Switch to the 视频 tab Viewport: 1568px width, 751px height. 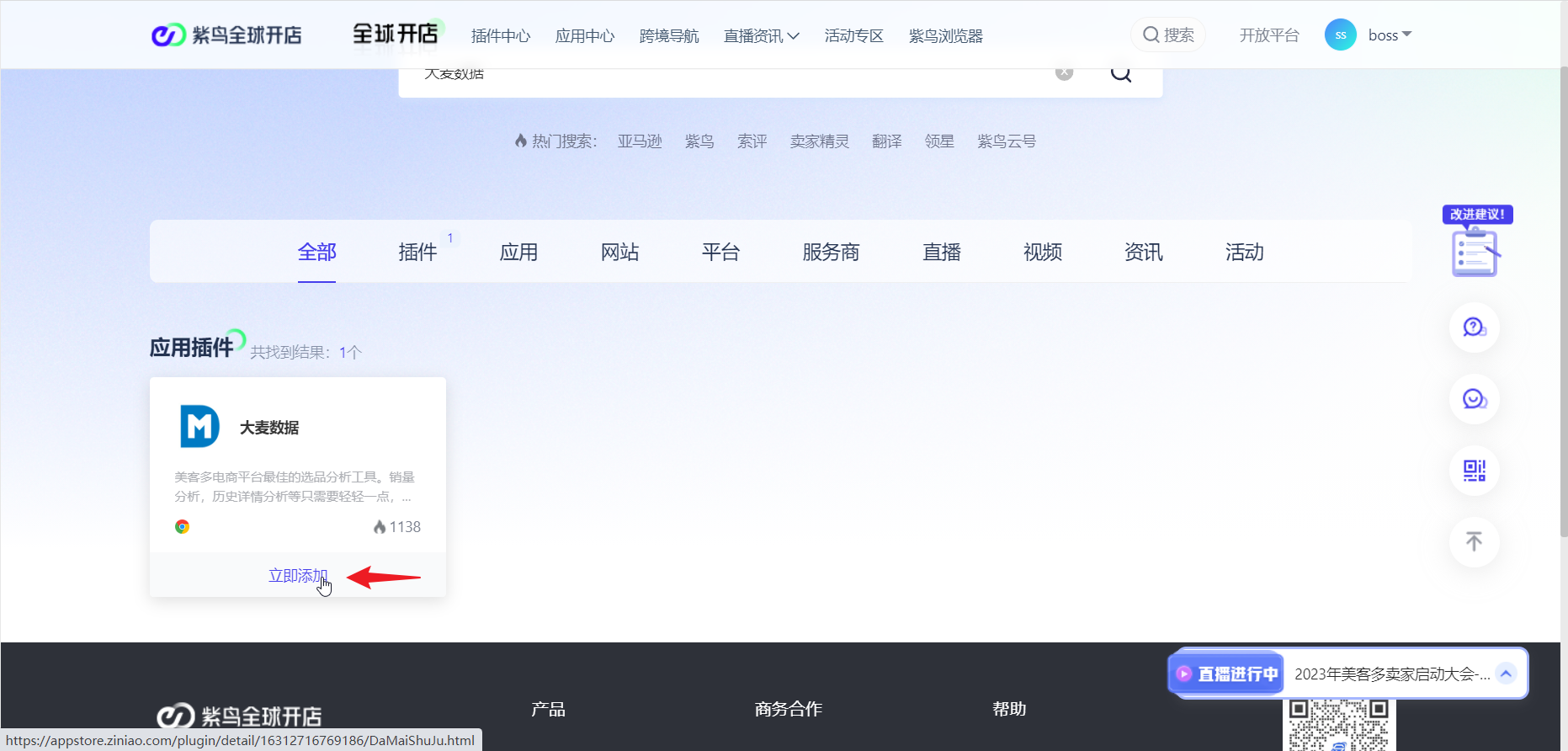coord(1043,252)
